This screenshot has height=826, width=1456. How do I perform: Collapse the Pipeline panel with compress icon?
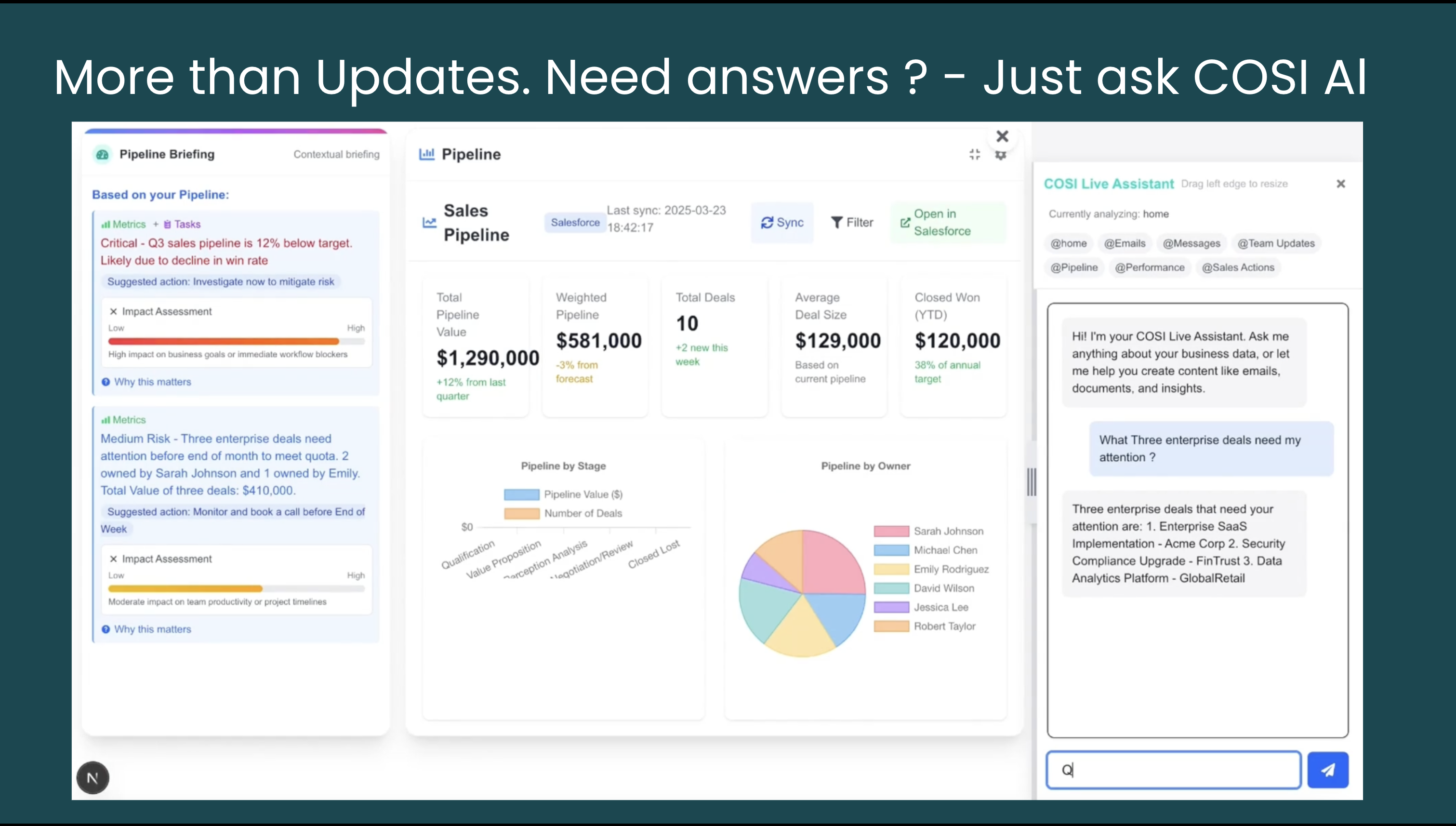(x=975, y=154)
